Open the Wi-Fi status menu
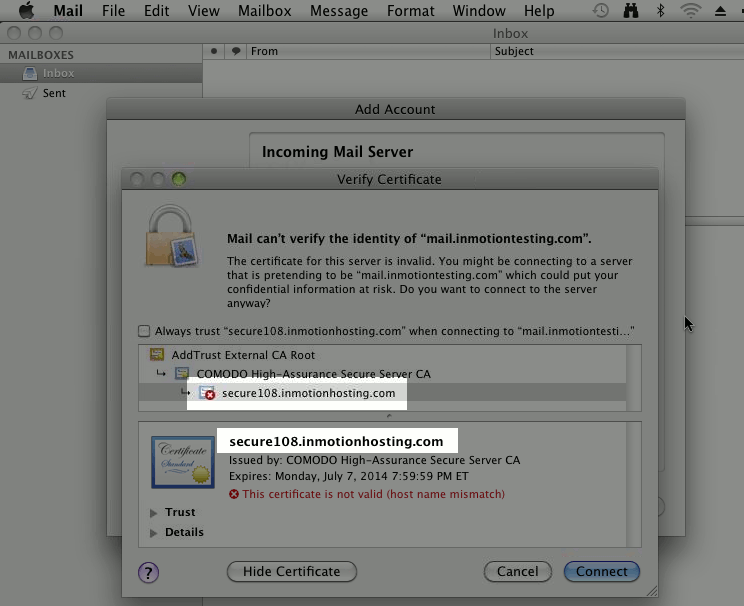The height and width of the screenshot is (606, 744). click(690, 10)
